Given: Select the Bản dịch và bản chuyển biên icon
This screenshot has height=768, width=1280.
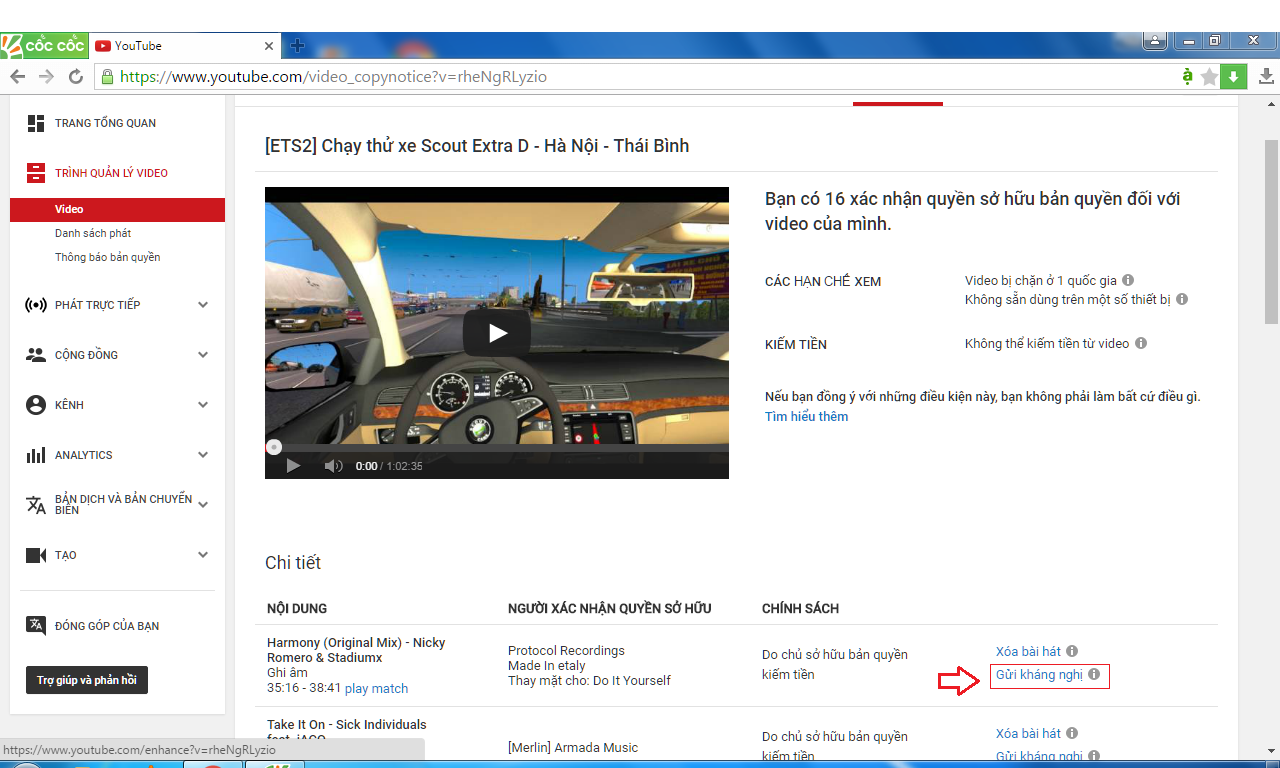Looking at the screenshot, I should tap(36, 505).
